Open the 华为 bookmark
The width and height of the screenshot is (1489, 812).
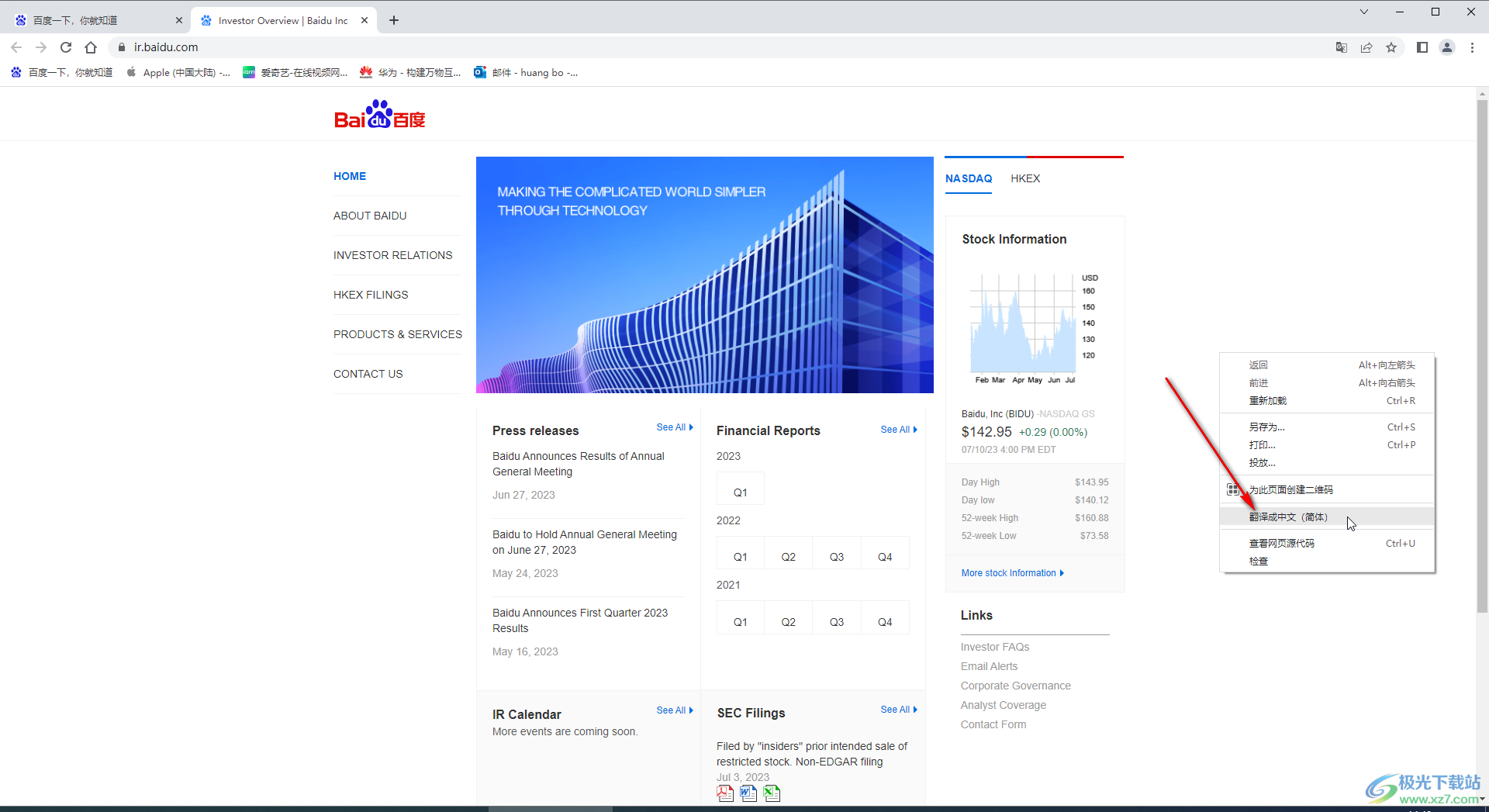(410, 72)
